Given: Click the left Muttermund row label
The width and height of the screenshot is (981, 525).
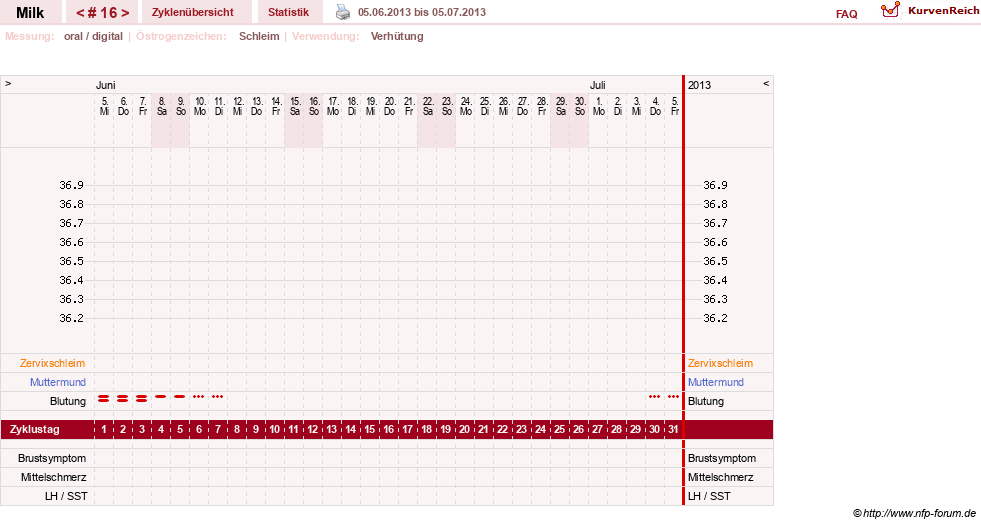Looking at the screenshot, I should (58, 382).
